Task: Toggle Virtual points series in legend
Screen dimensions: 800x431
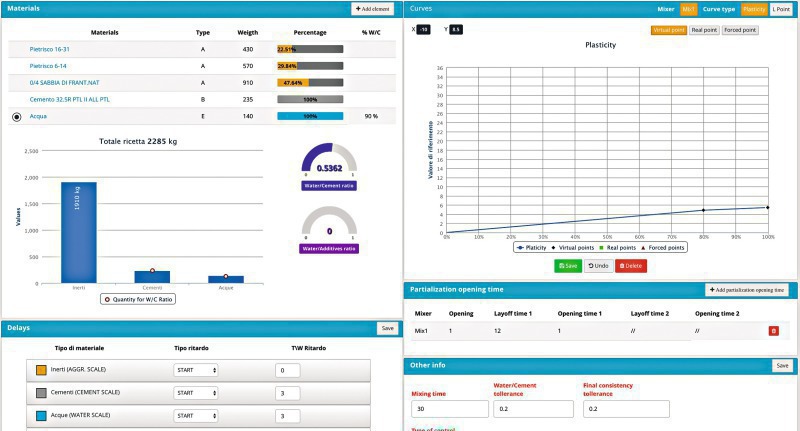Action: point(572,248)
